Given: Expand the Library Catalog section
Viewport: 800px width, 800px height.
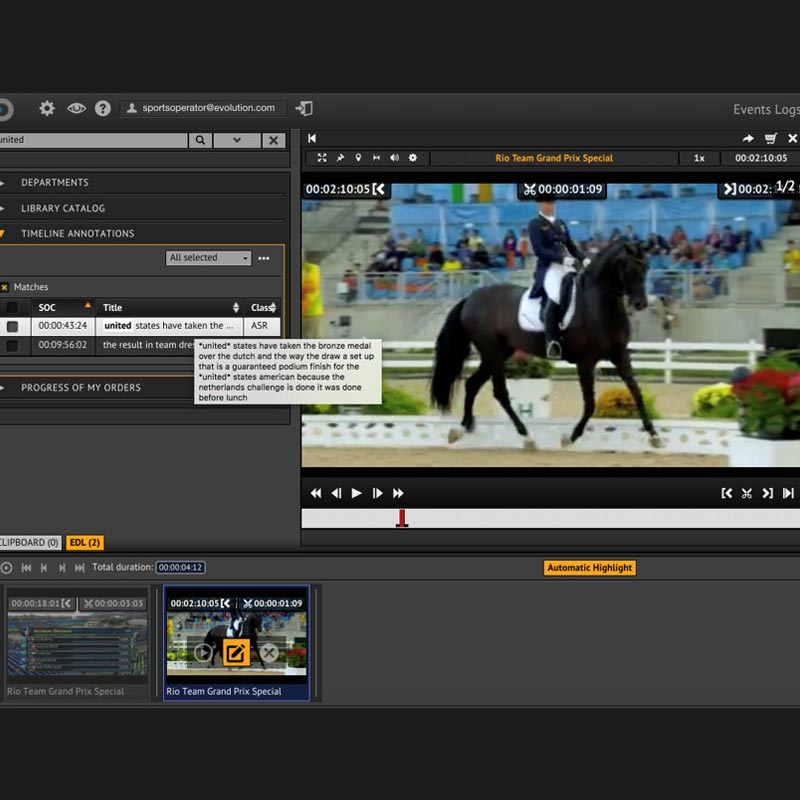Looking at the screenshot, I should [x=62, y=208].
